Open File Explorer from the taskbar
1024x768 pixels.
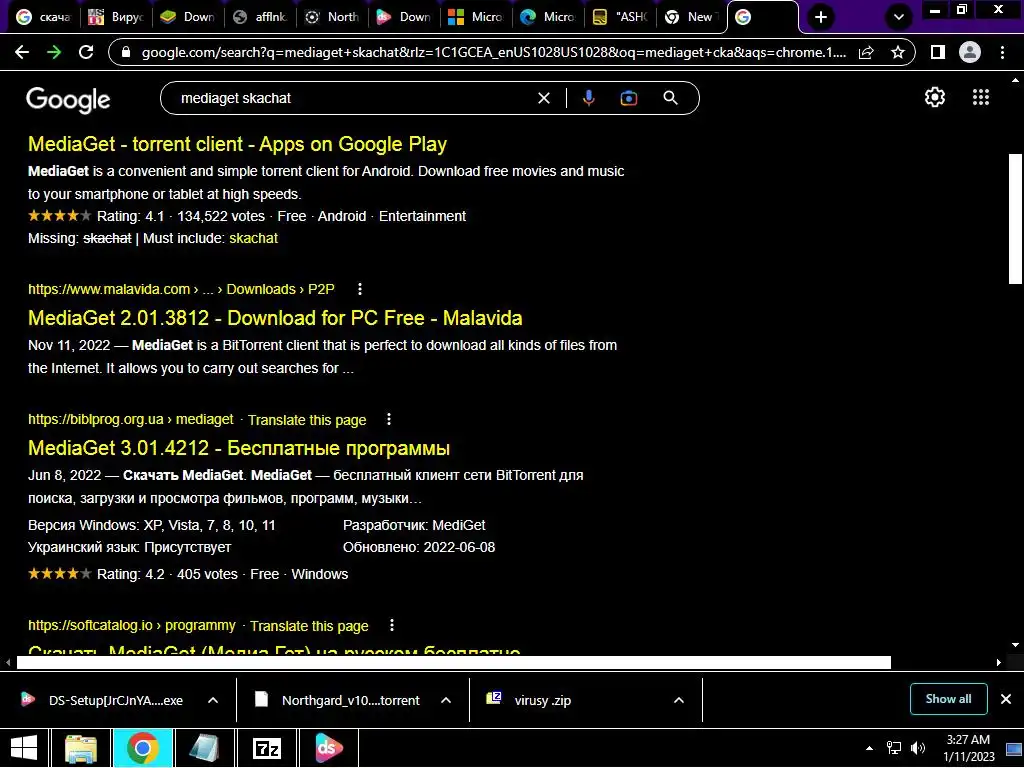(80, 748)
